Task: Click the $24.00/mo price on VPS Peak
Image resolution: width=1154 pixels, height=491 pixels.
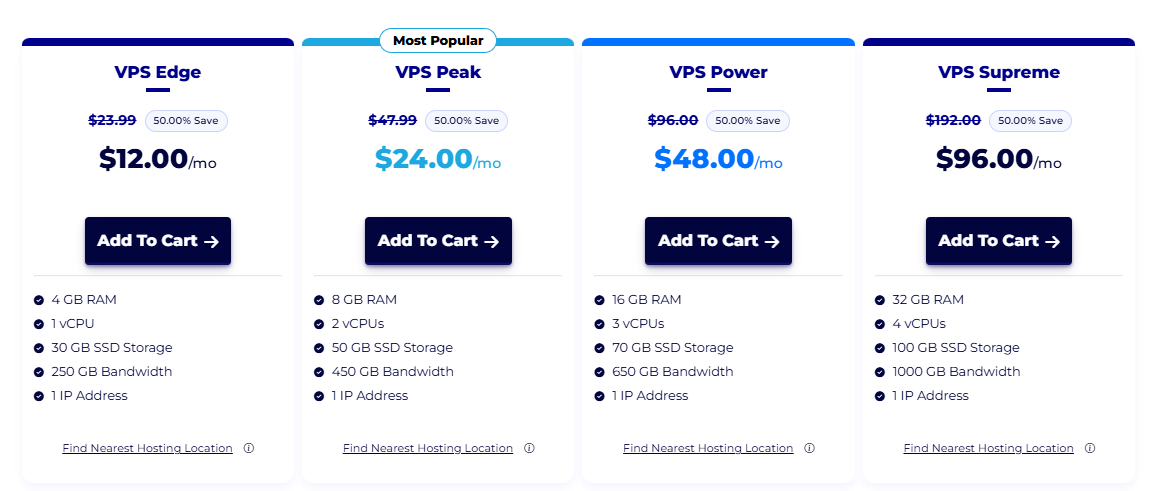Action: [438, 159]
